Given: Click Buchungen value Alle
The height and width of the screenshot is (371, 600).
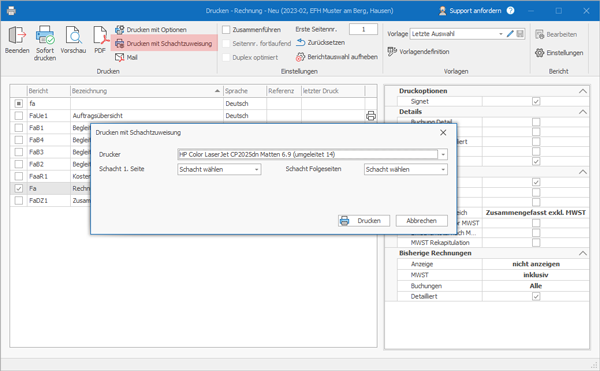Looking at the screenshot, I should [x=536, y=286].
